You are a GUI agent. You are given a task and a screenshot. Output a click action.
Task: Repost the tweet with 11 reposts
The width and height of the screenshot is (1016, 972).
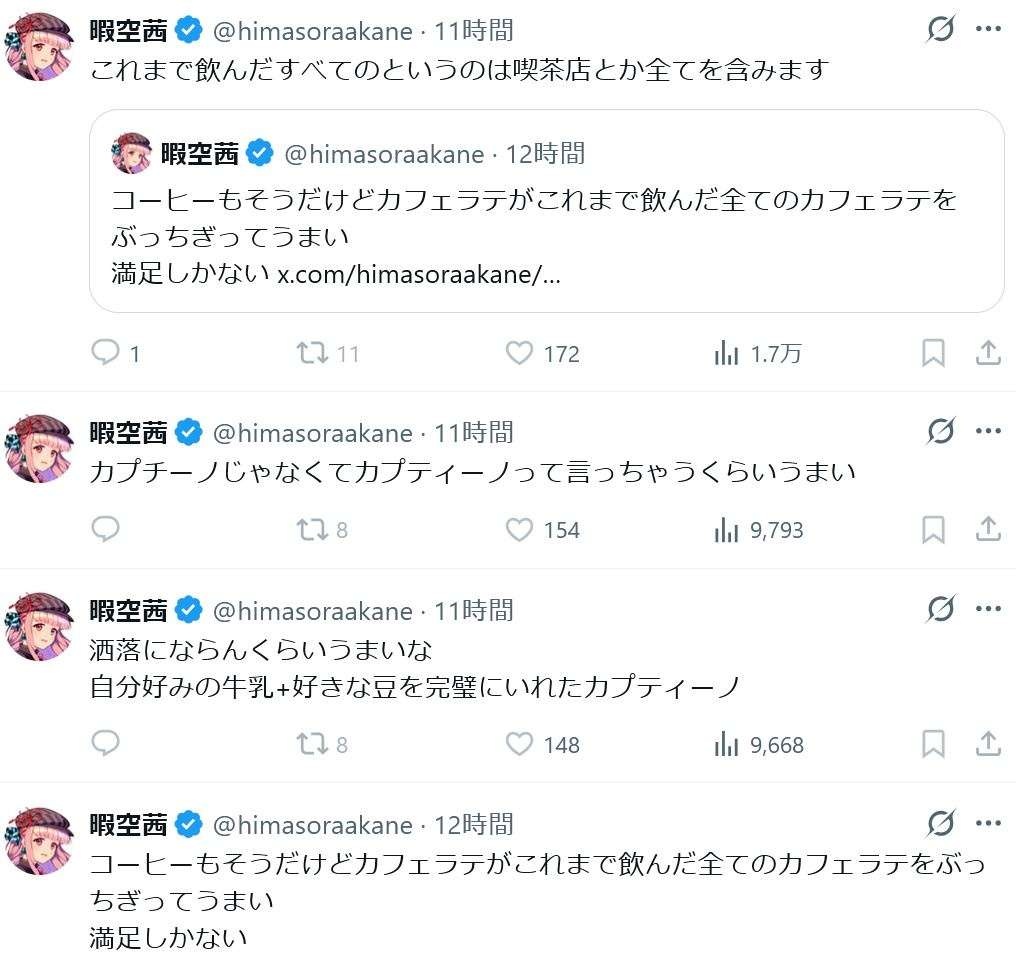314,353
